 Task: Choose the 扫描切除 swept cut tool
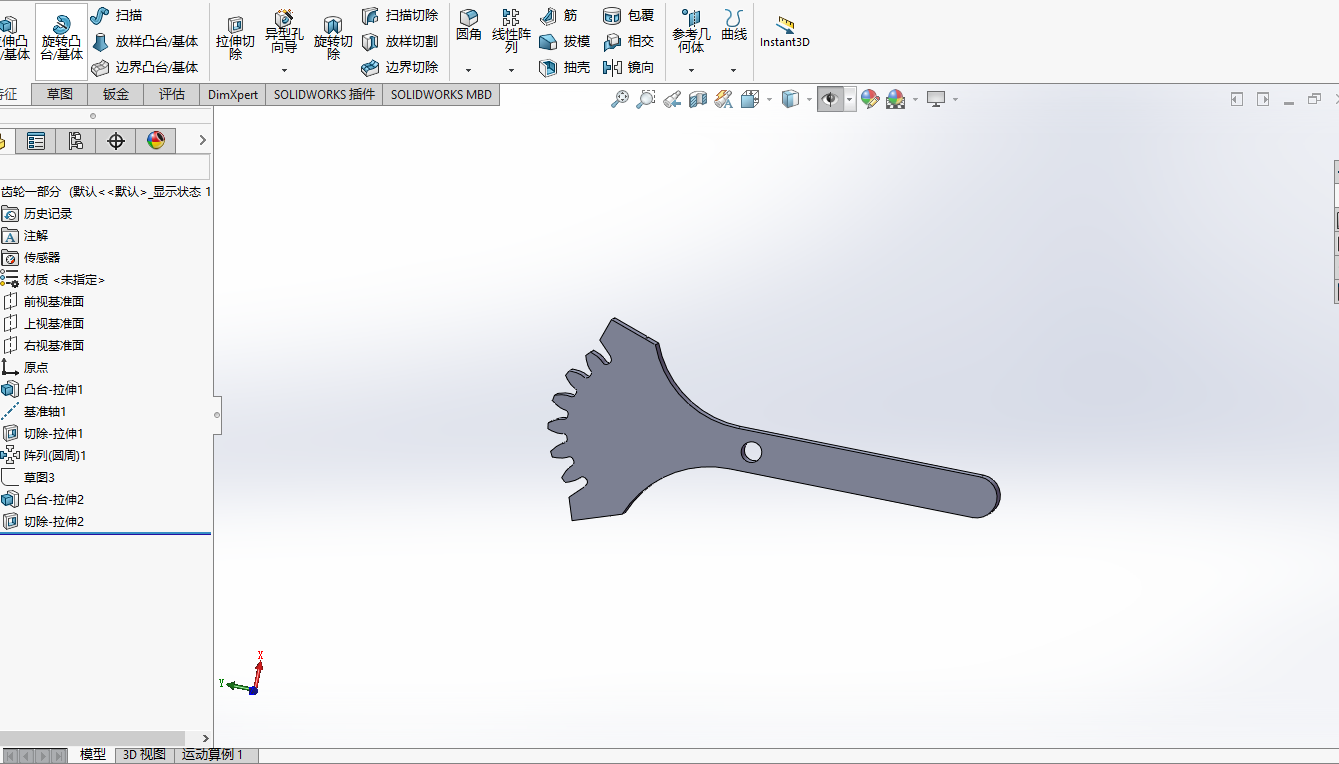400,15
